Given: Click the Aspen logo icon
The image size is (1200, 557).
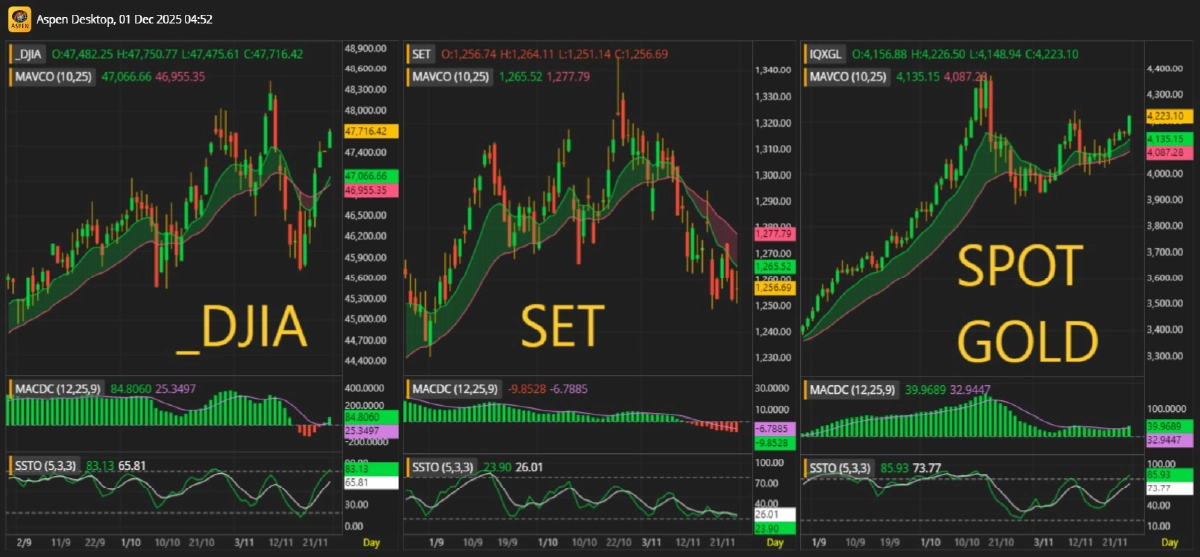Looking at the screenshot, I should pyautogui.click(x=16, y=19).
